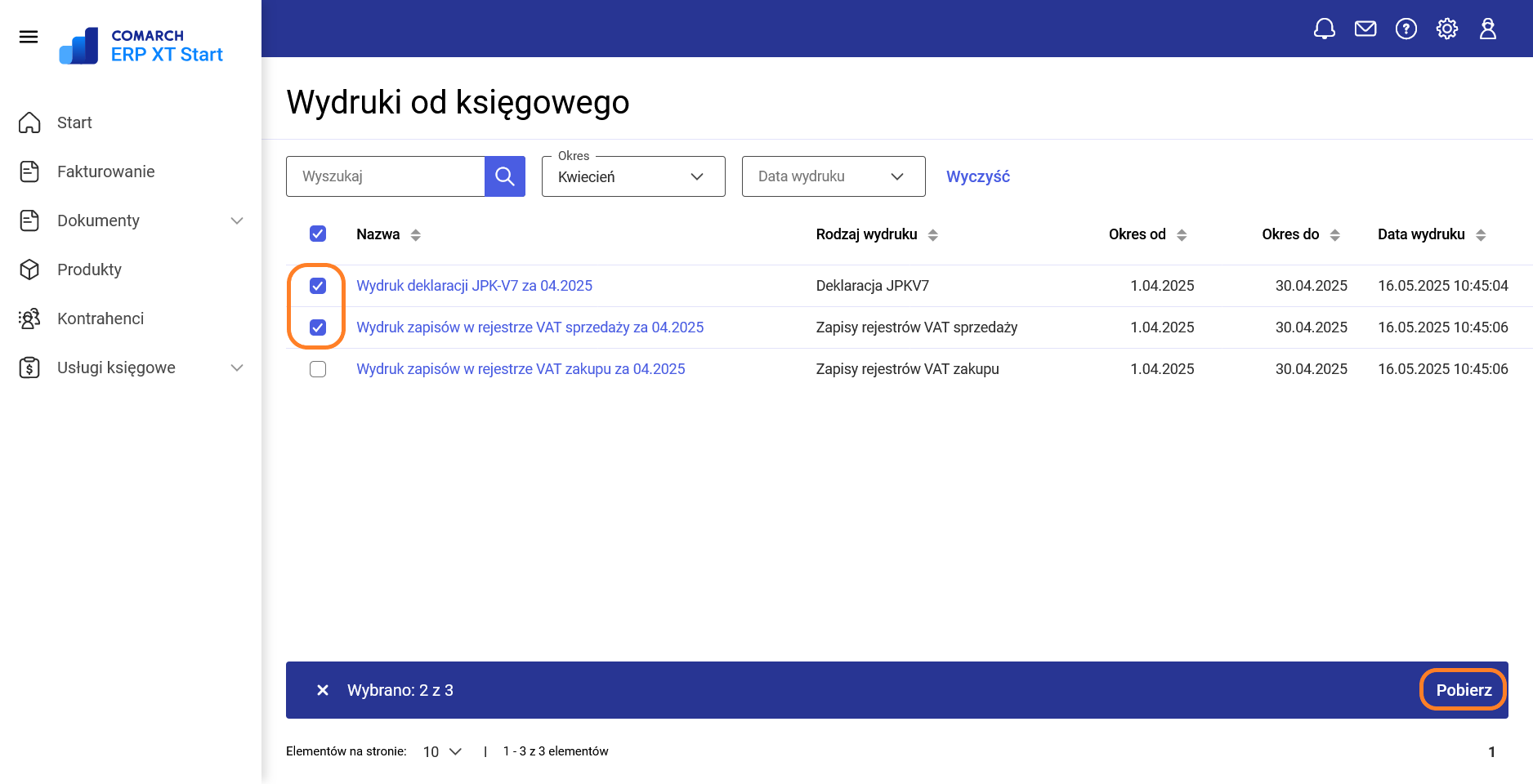Click into the Wyszukaj search field
Screen dimensions: 1533x784
(x=385, y=176)
